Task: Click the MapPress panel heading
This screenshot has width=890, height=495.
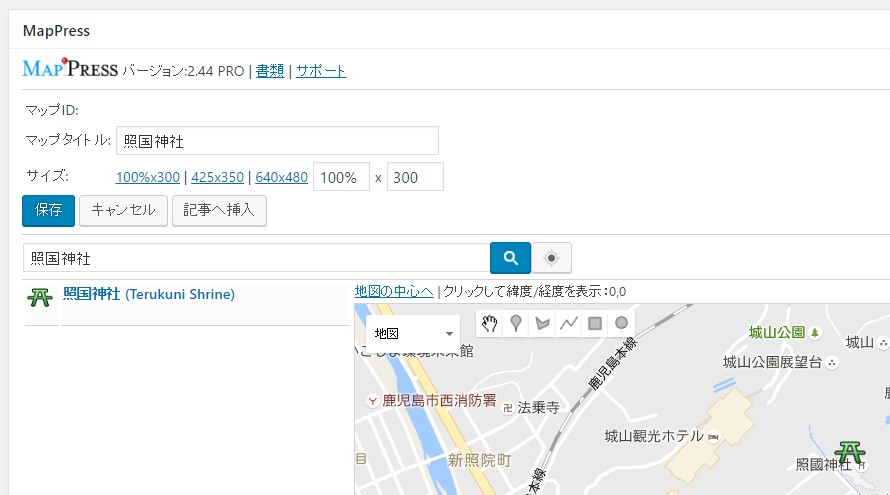Action: click(56, 31)
